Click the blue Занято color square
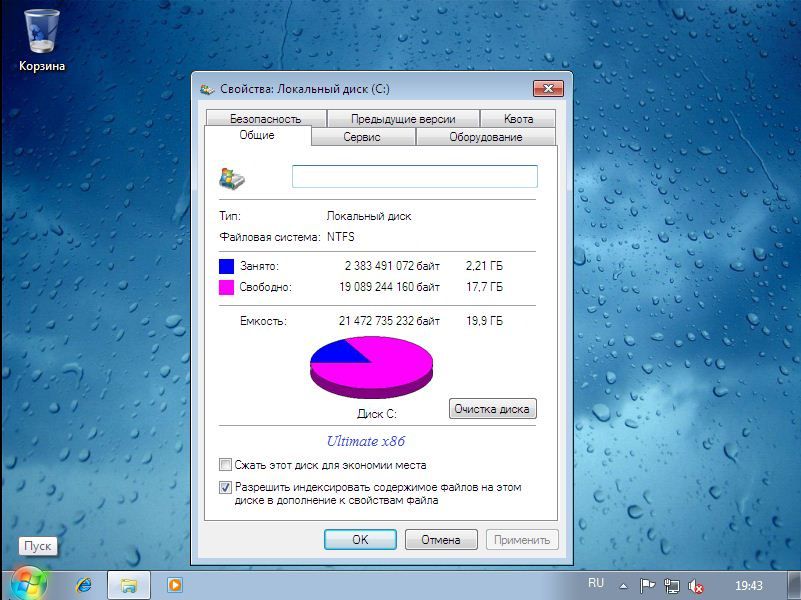 point(227,266)
